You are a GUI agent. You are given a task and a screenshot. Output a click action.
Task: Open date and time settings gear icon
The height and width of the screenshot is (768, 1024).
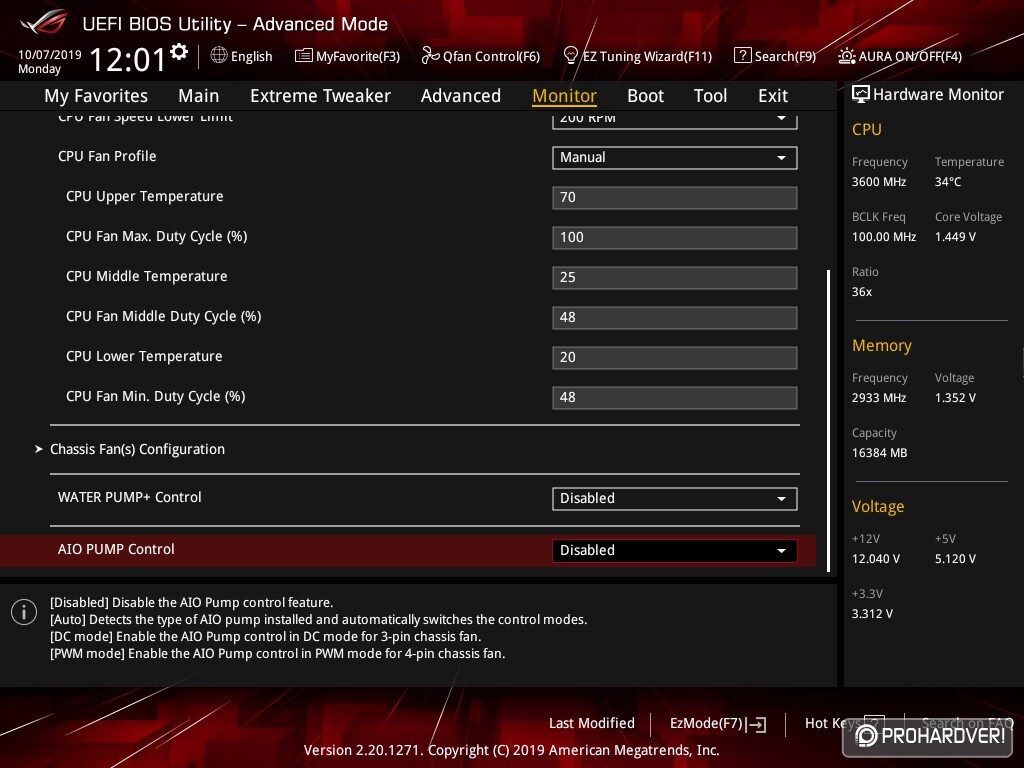tap(179, 52)
